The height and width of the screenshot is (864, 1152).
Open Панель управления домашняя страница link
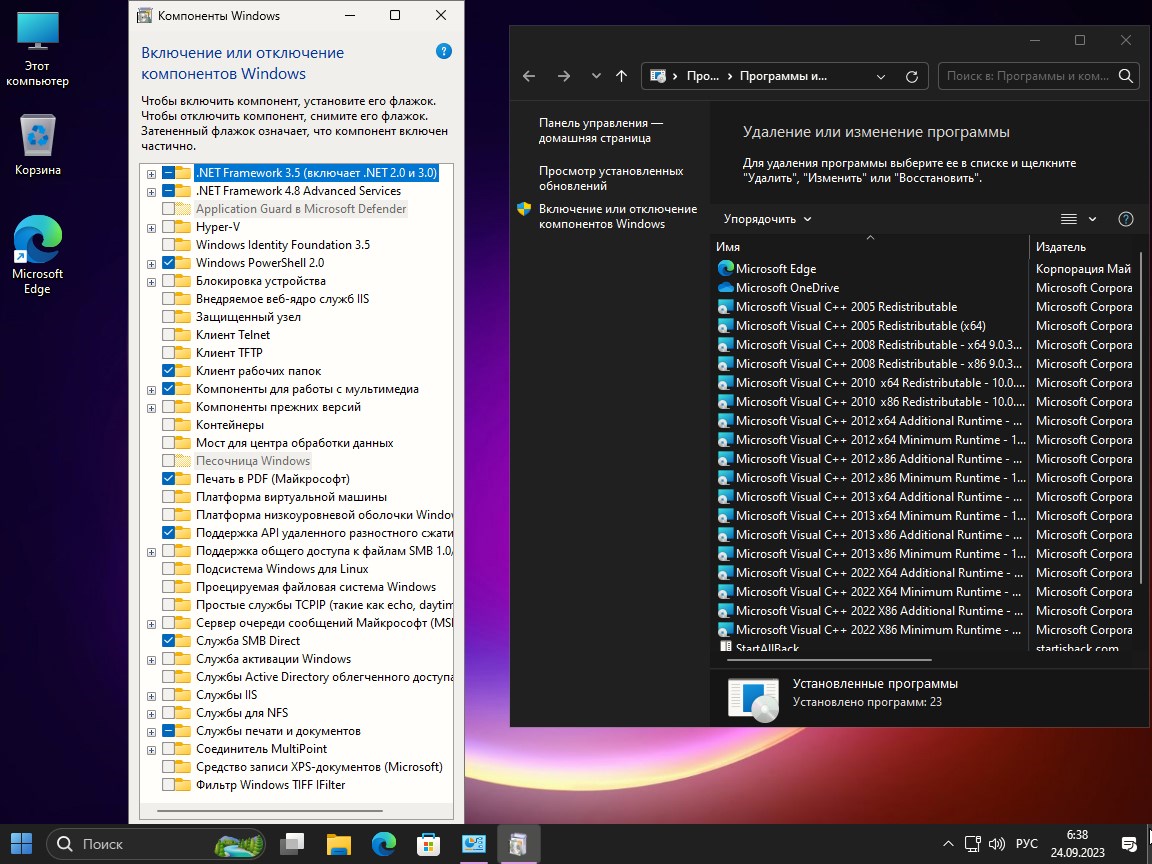coord(601,130)
